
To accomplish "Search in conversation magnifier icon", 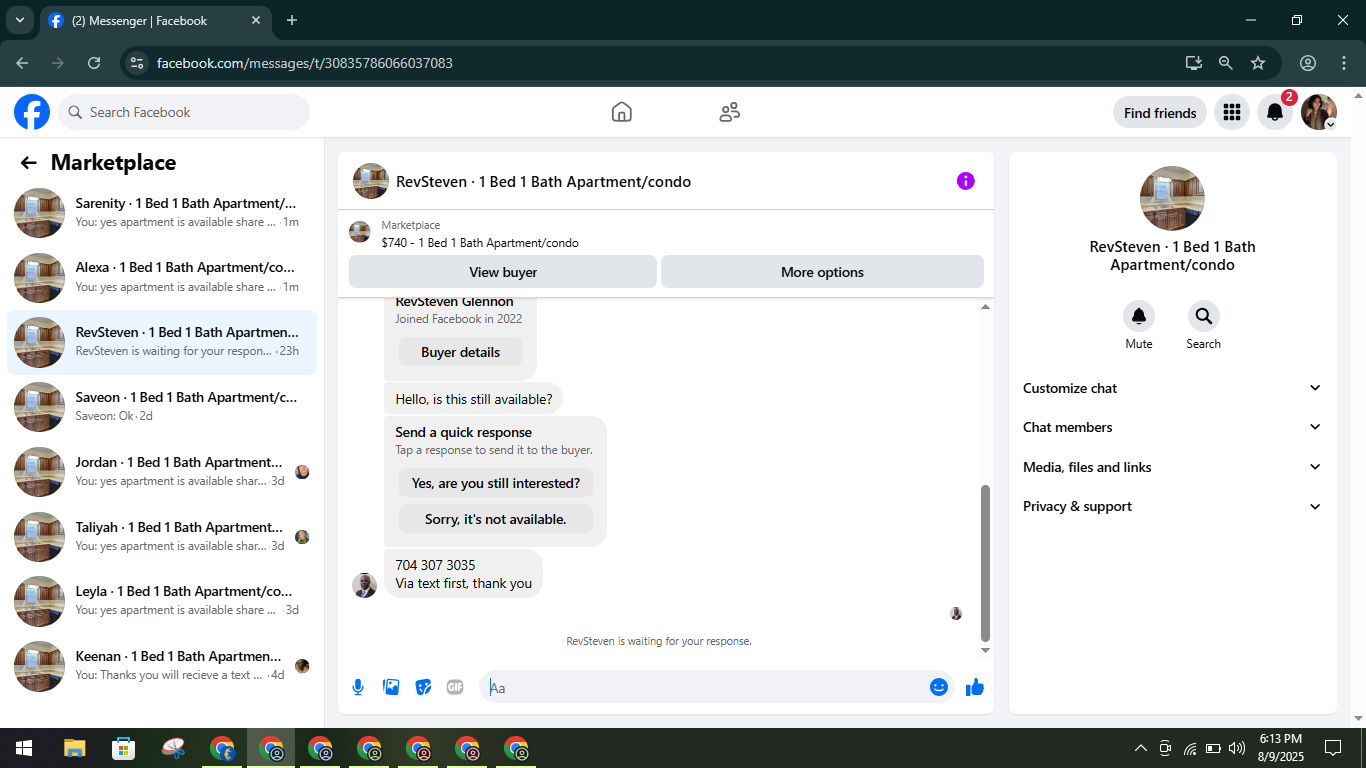I will click(x=1204, y=317).
